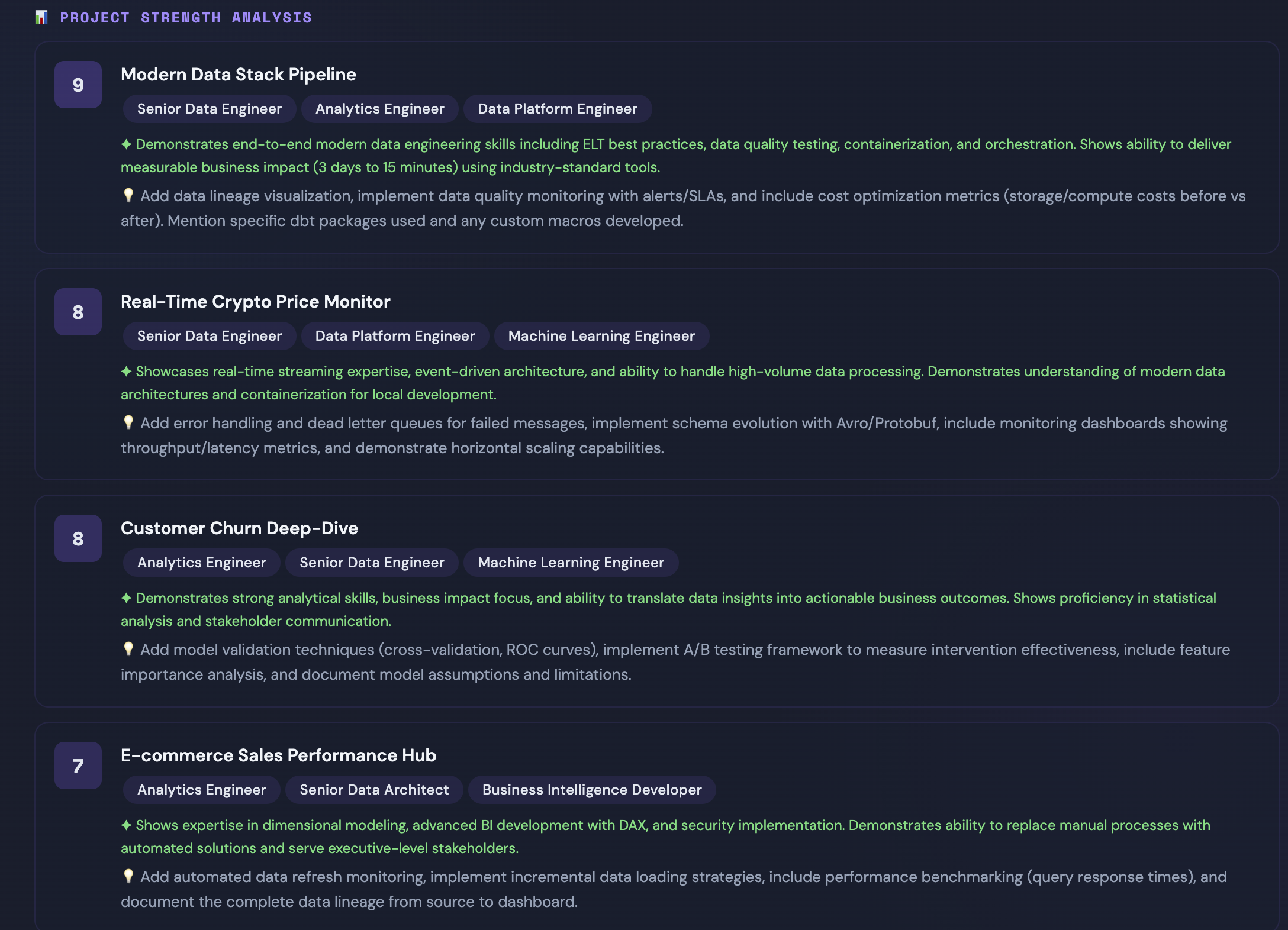1288x930 pixels.
Task: Click the Senior Data Engineer tag in Customer Churn Deep-Dive
Action: click(372, 563)
